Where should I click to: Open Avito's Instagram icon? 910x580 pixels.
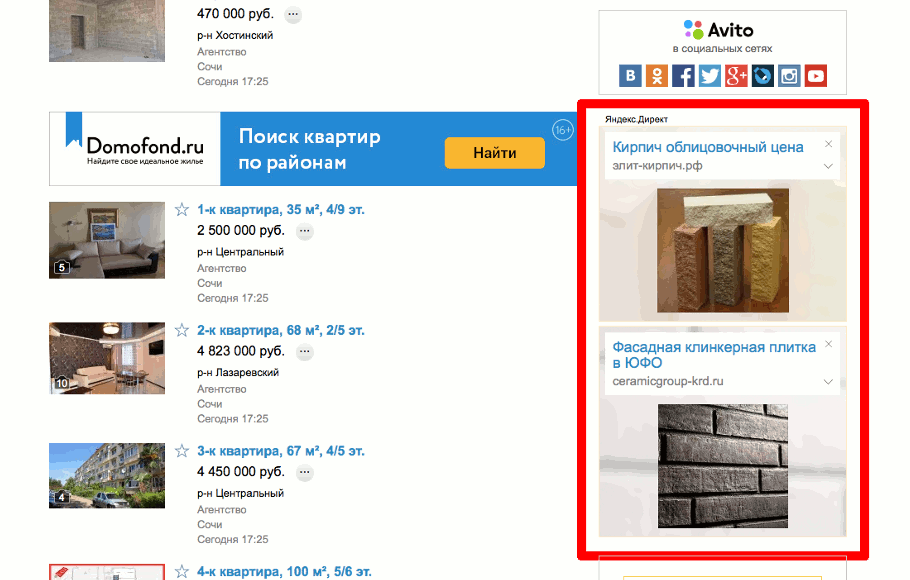click(x=789, y=75)
